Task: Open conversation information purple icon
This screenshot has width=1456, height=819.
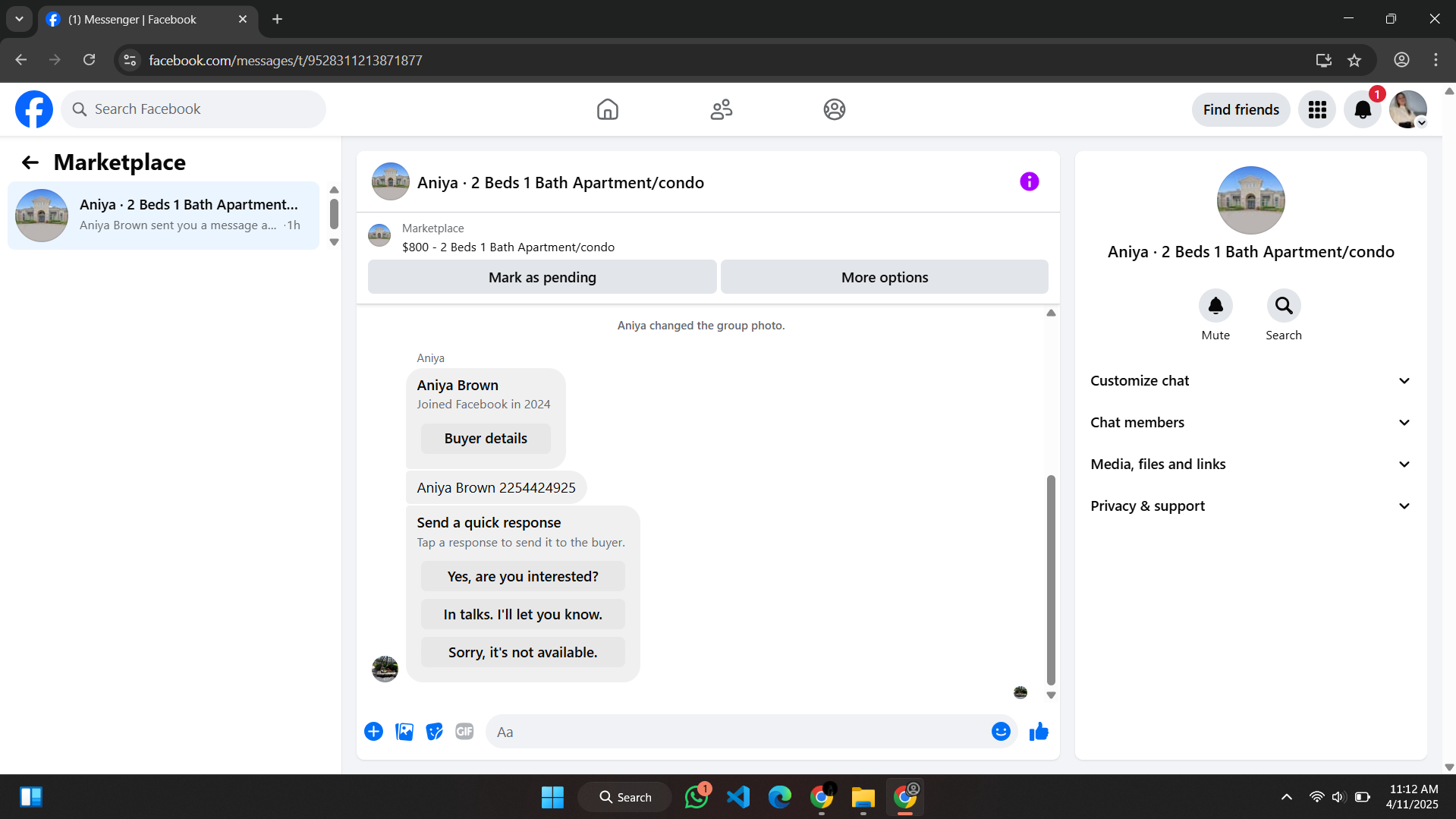Action: tap(1029, 181)
